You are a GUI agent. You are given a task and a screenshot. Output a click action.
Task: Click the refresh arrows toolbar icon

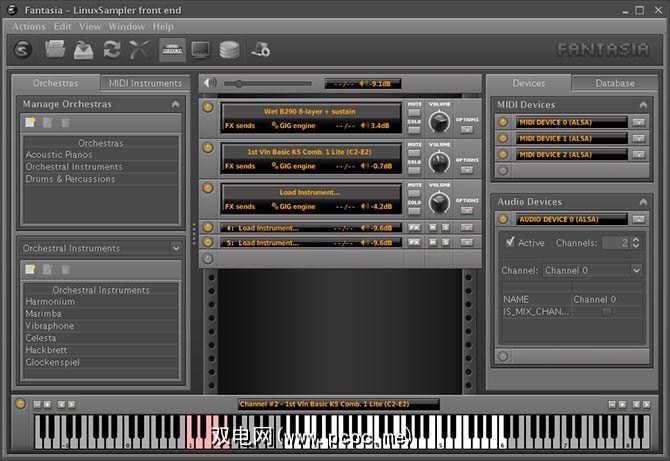coord(112,49)
